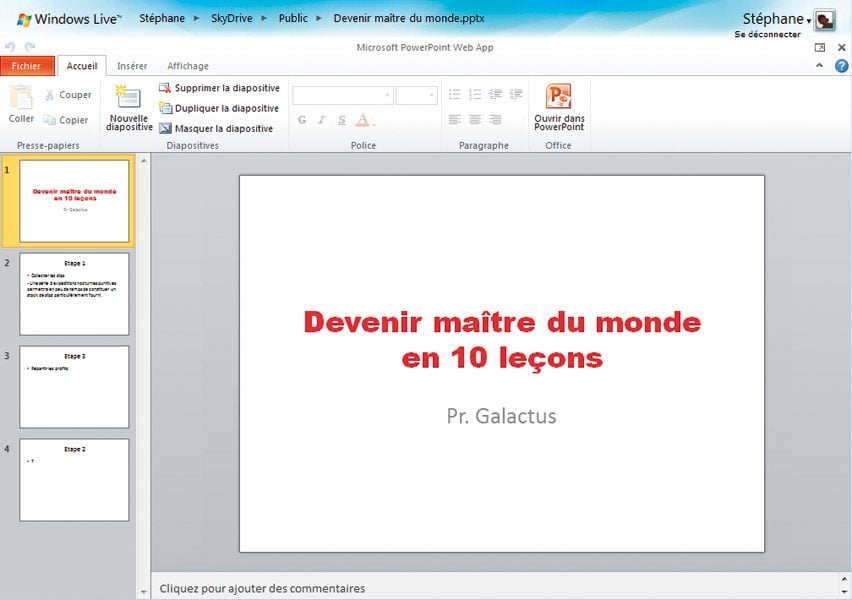
Task: Click the Se déconnecter link
Action: [767, 34]
